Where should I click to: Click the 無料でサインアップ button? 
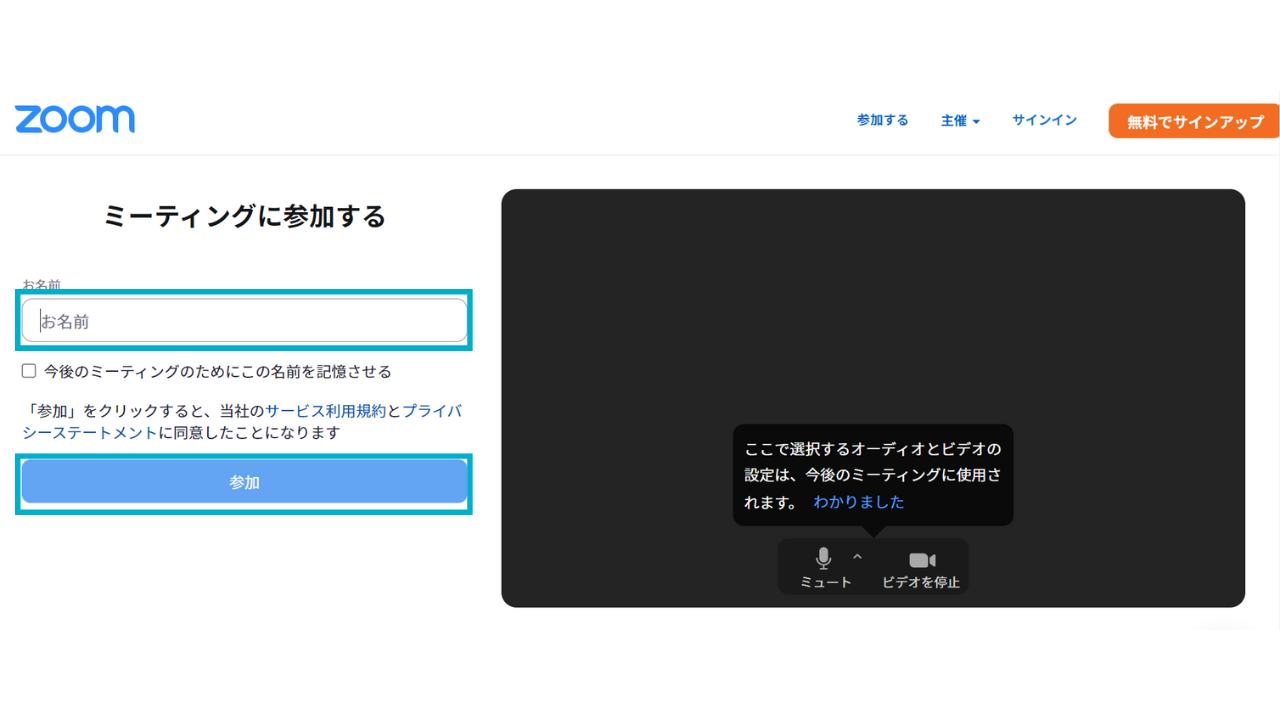(1194, 121)
